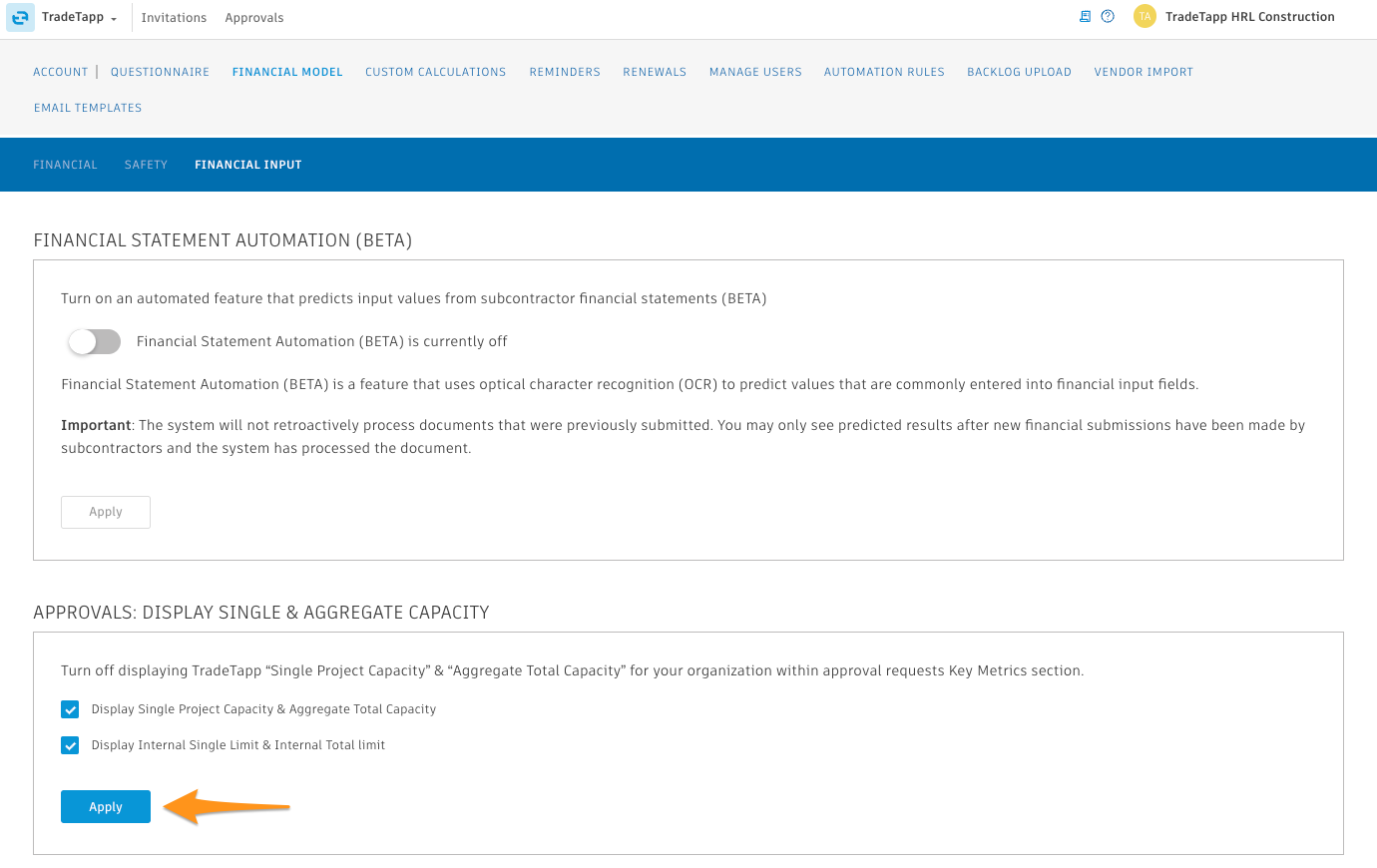
Task: Click 'Display Internal Single Limit & Internal Total limit' label
Action: click(x=237, y=745)
